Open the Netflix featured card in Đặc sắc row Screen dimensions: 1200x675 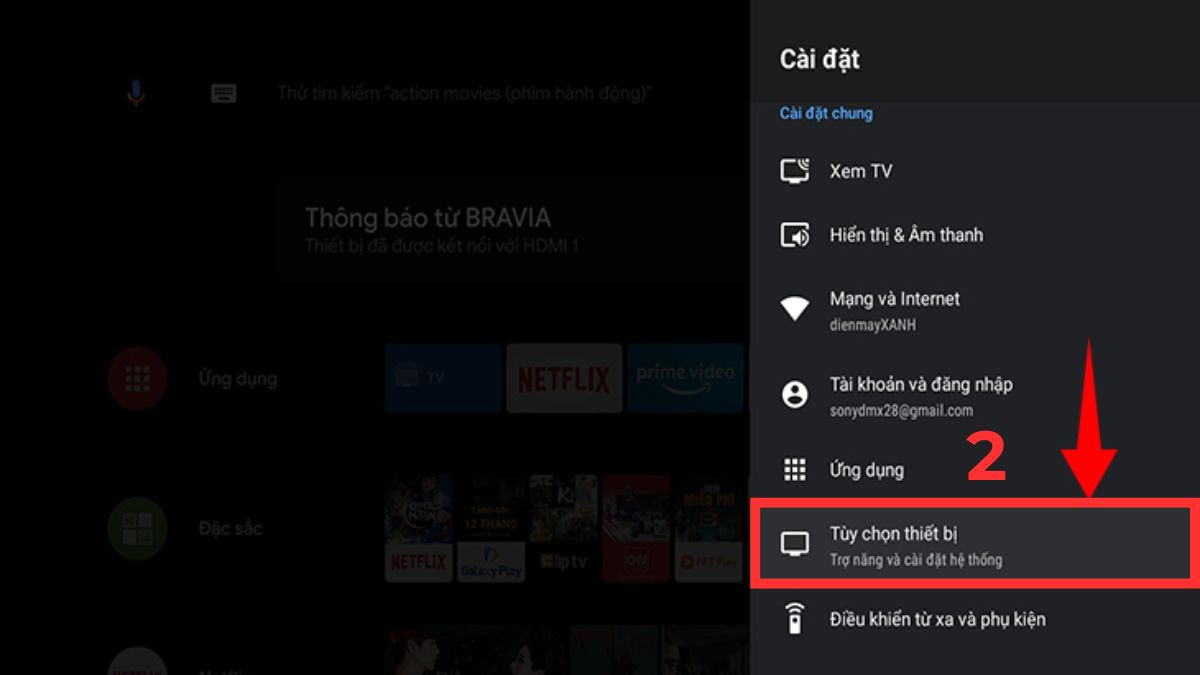[419, 528]
